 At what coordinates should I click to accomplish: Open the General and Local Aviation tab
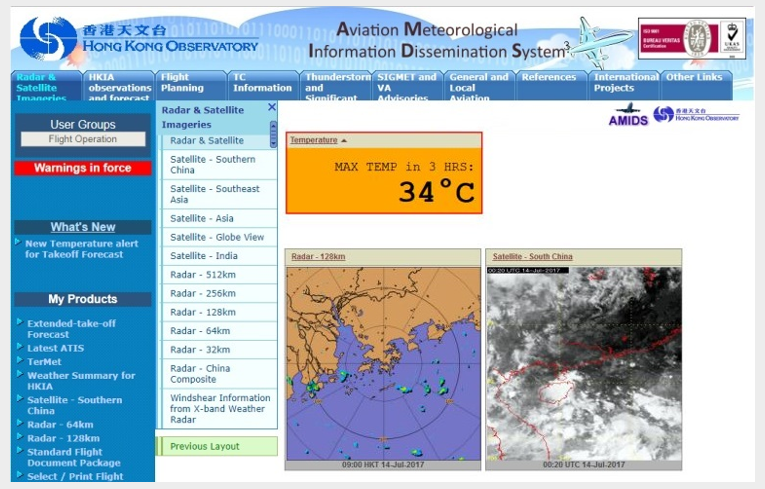[x=480, y=87]
